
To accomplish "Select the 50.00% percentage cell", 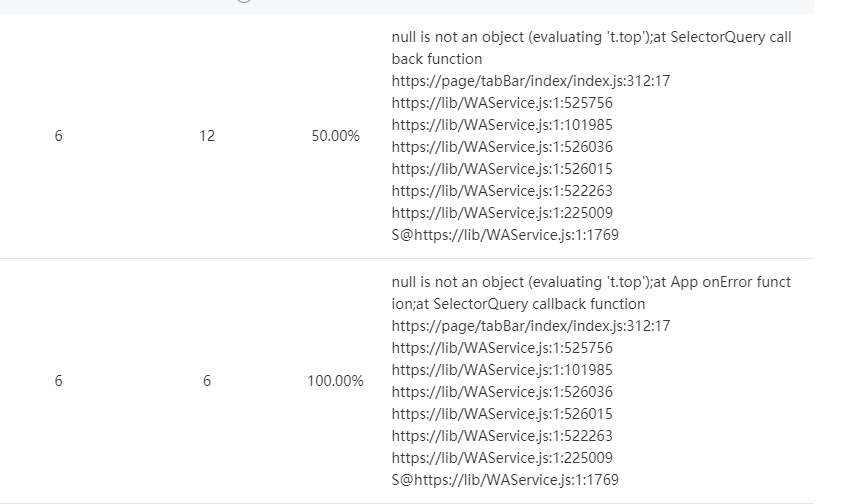I will click(335, 136).
